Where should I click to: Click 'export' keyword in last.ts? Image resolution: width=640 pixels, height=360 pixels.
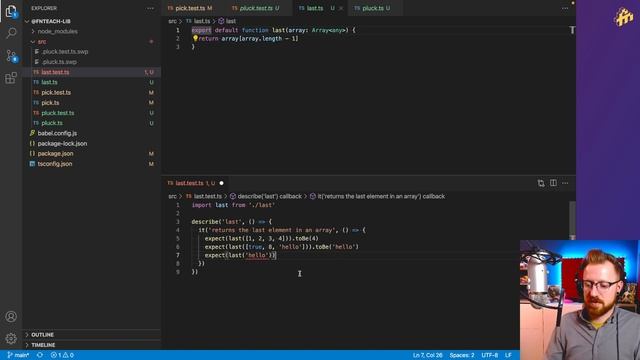(201, 30)
